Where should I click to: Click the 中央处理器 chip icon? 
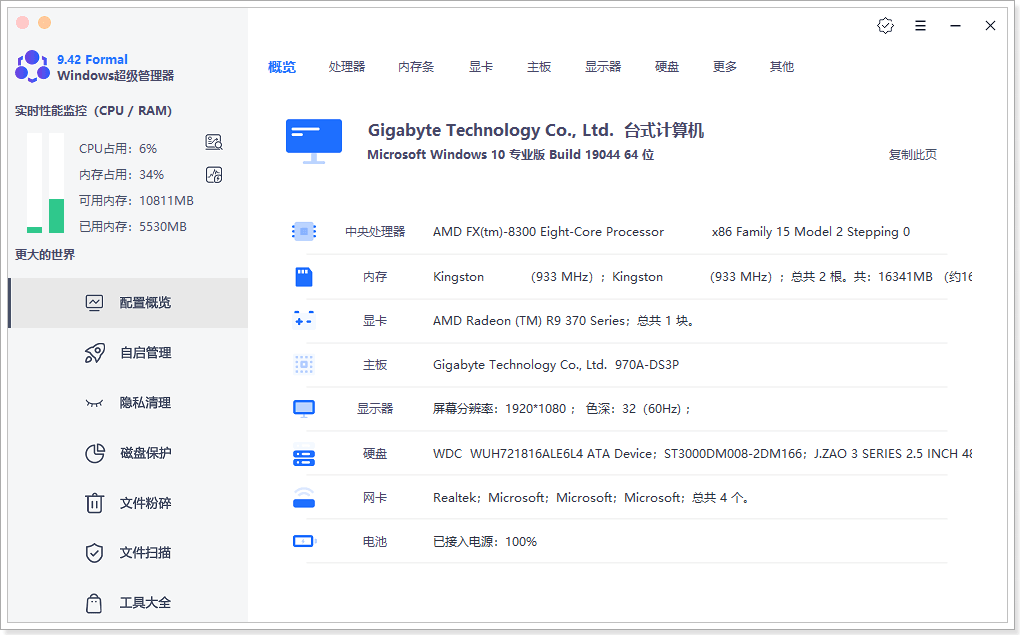(304, 231)
